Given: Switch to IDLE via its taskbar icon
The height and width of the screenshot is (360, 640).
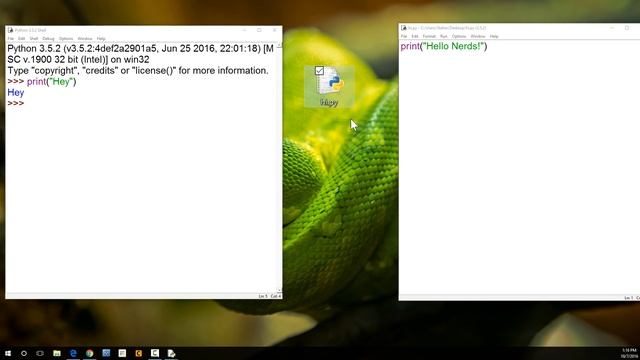Looking at the screenshot, I should (171, 353).
